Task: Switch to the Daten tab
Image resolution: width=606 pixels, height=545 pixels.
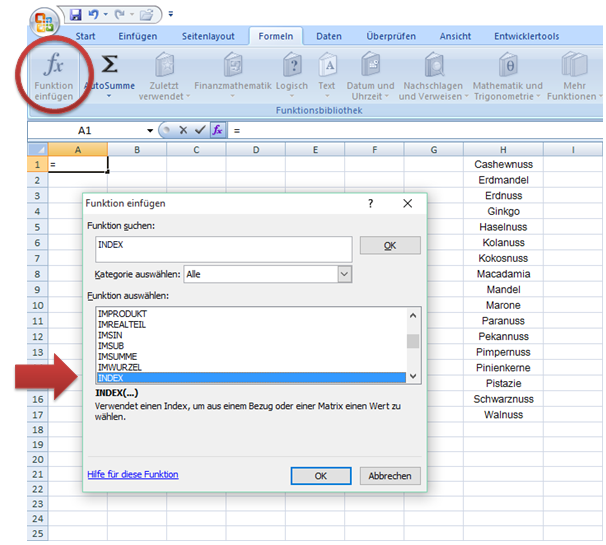Action: [329, 37]
